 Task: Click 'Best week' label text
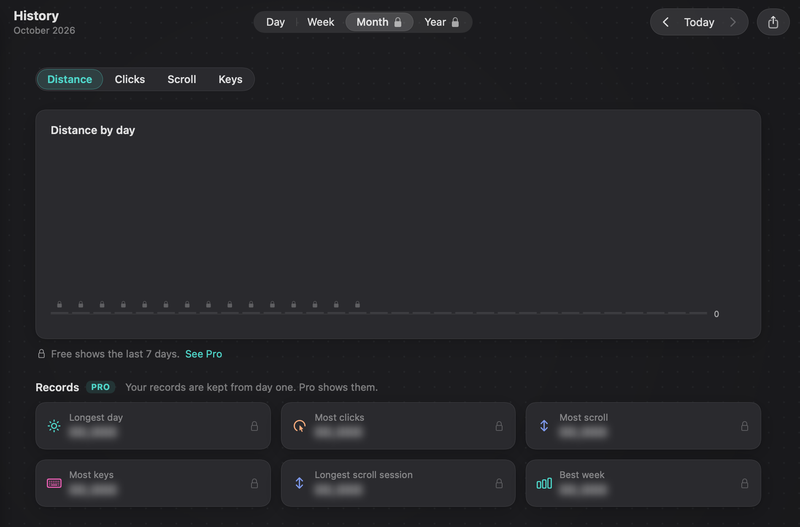pos(582,474)
